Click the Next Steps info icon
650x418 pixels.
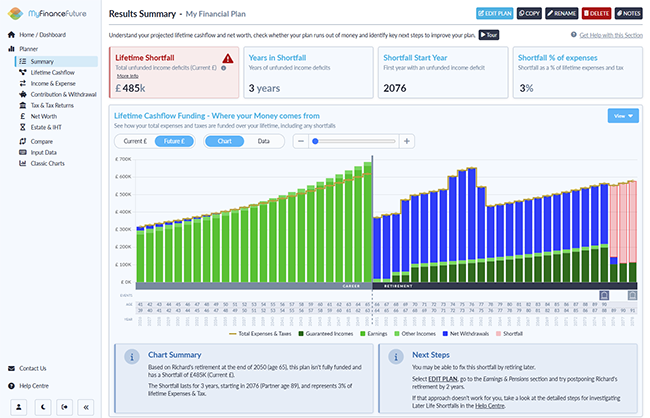tap(396, 357)
